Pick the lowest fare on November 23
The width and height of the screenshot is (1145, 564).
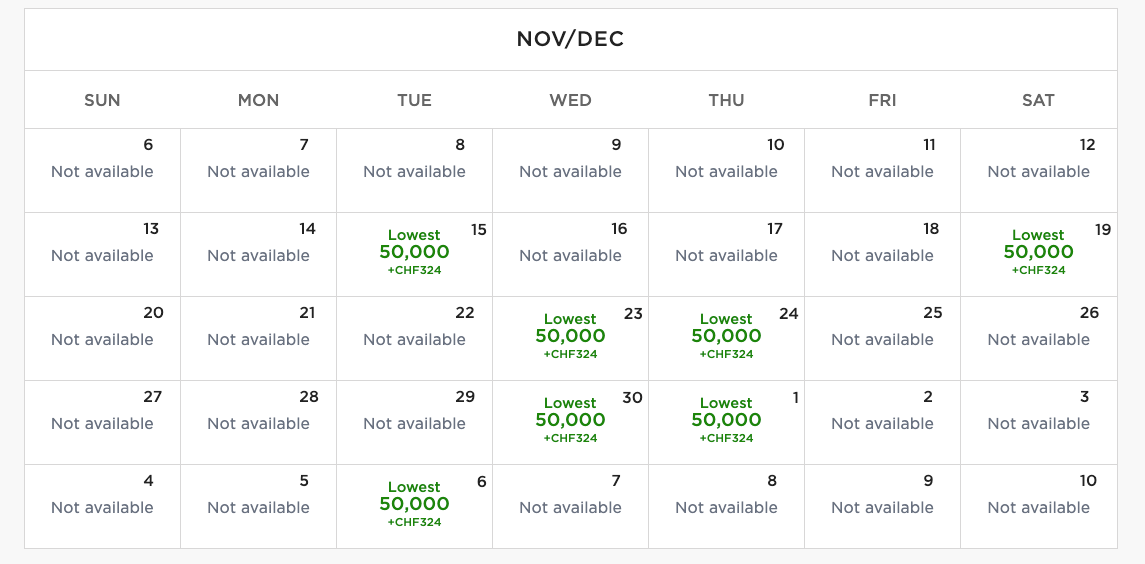[x=570, y=336]
